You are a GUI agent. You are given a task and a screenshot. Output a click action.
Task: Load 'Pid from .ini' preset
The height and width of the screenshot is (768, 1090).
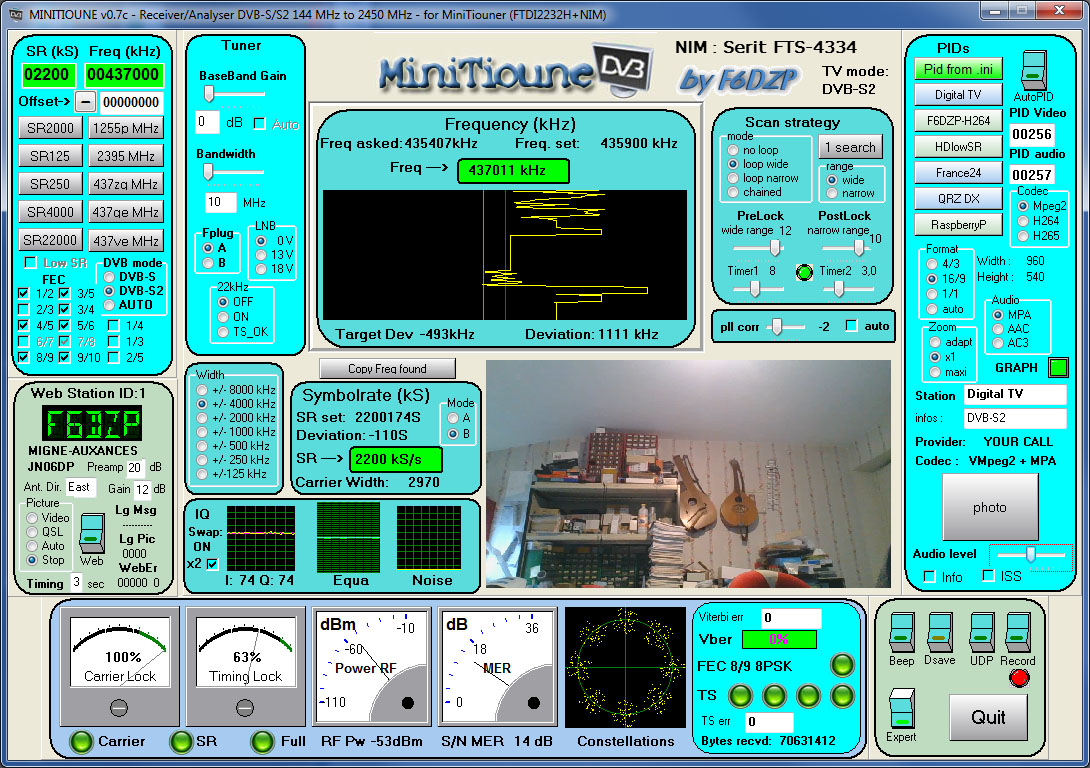tap(958, 70)
